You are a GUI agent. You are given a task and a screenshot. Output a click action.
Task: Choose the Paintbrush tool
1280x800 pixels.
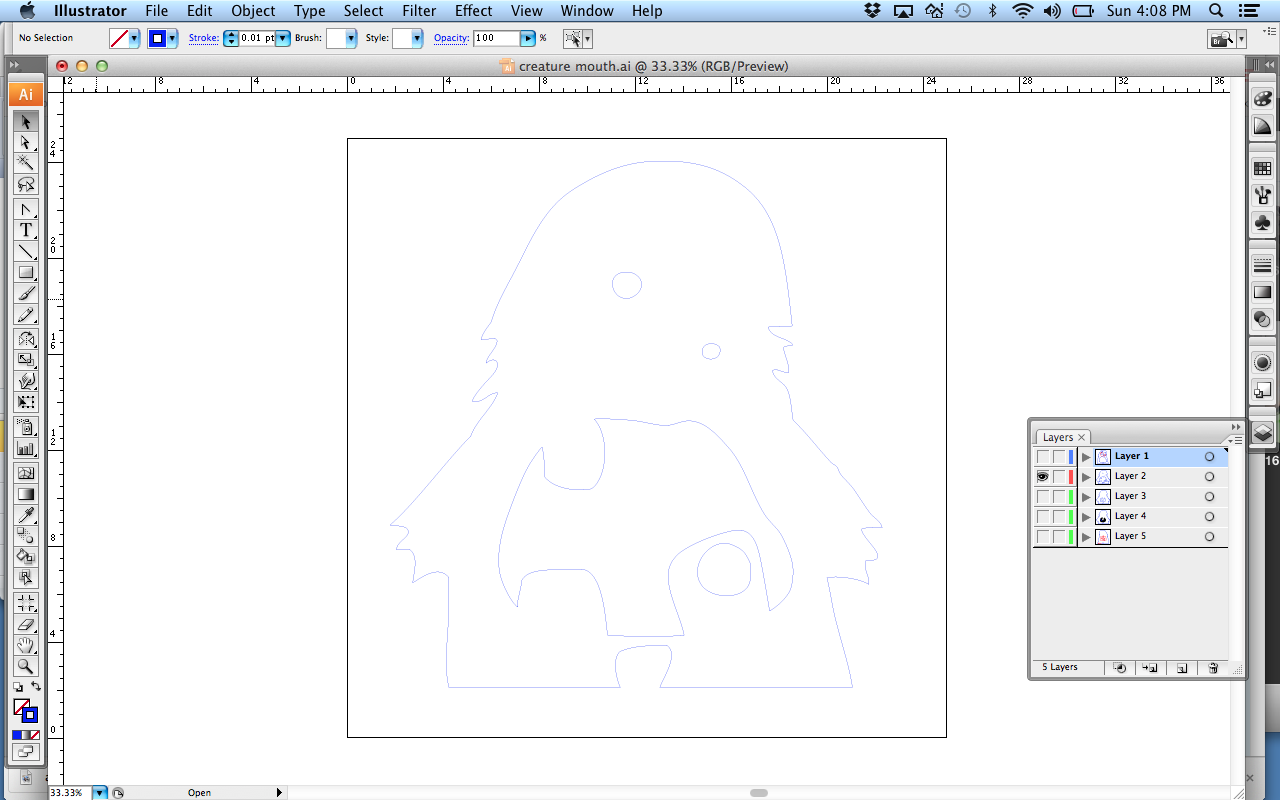[x=26, y=293]
